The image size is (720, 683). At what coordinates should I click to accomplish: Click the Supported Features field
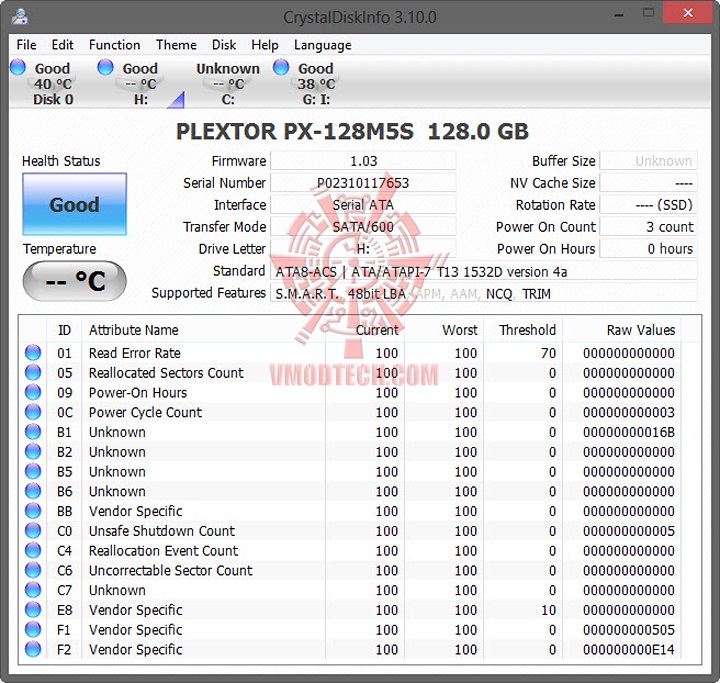484,294
